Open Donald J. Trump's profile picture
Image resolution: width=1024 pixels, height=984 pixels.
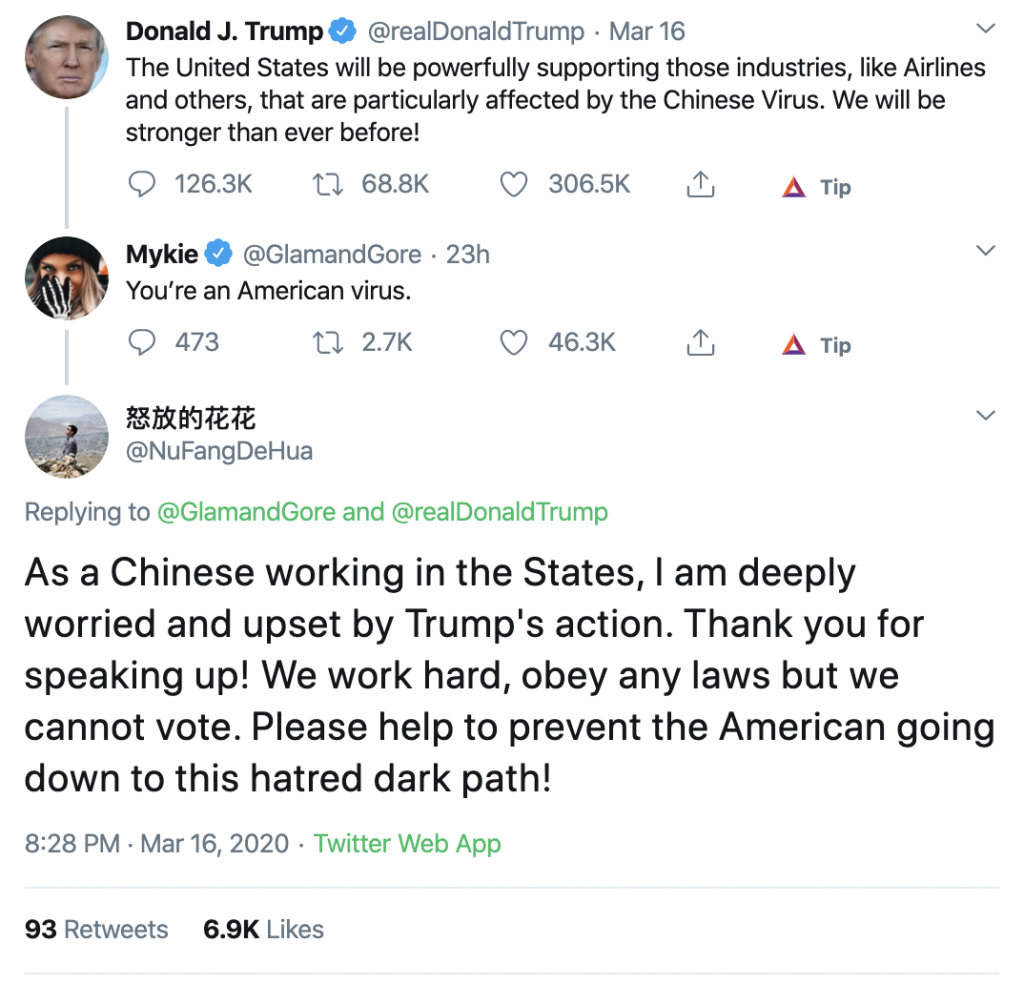[66, 57]
